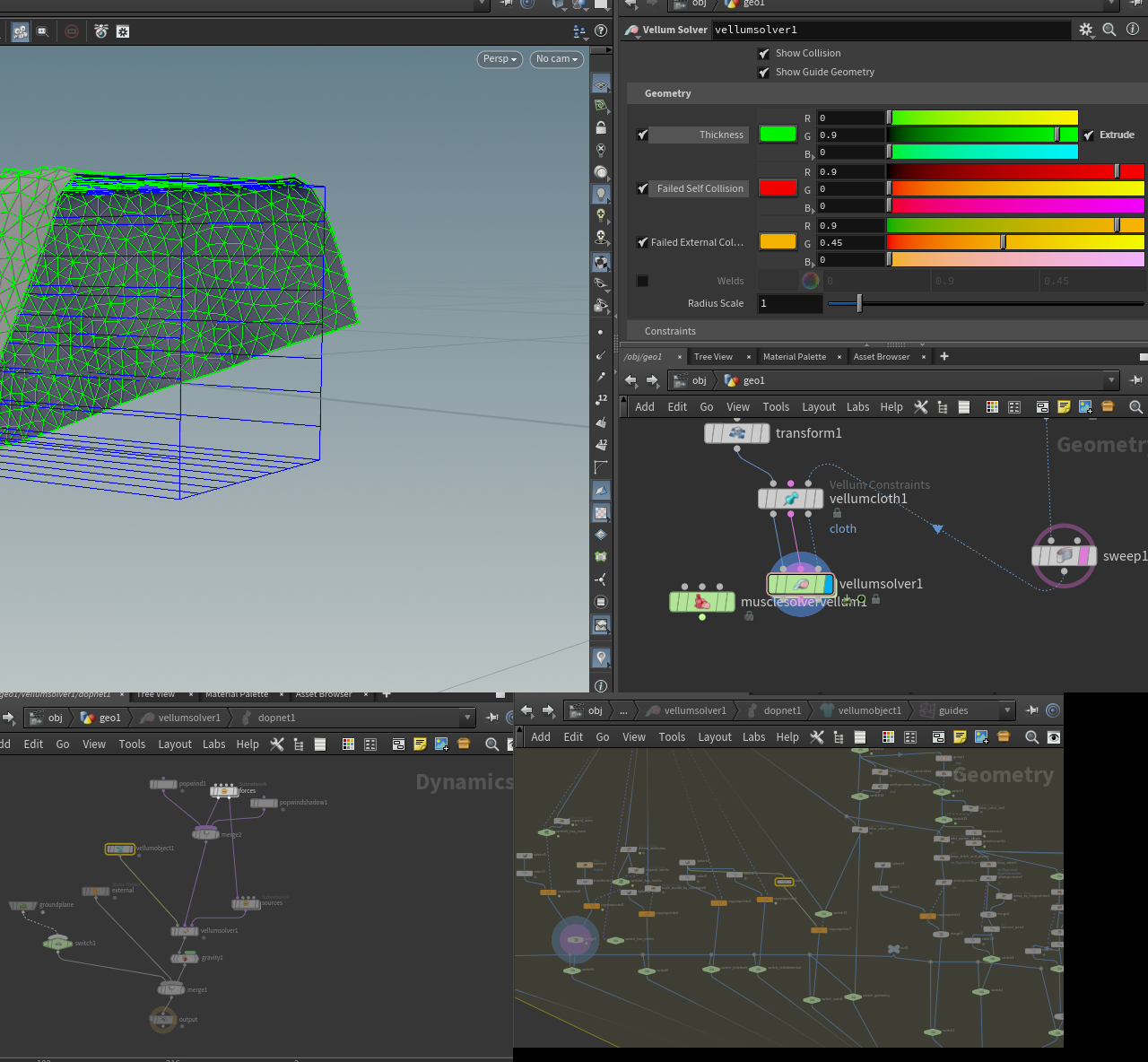Add a background image in geo1 network
Screen dimensions: 1148x1062
point(1085,407)
